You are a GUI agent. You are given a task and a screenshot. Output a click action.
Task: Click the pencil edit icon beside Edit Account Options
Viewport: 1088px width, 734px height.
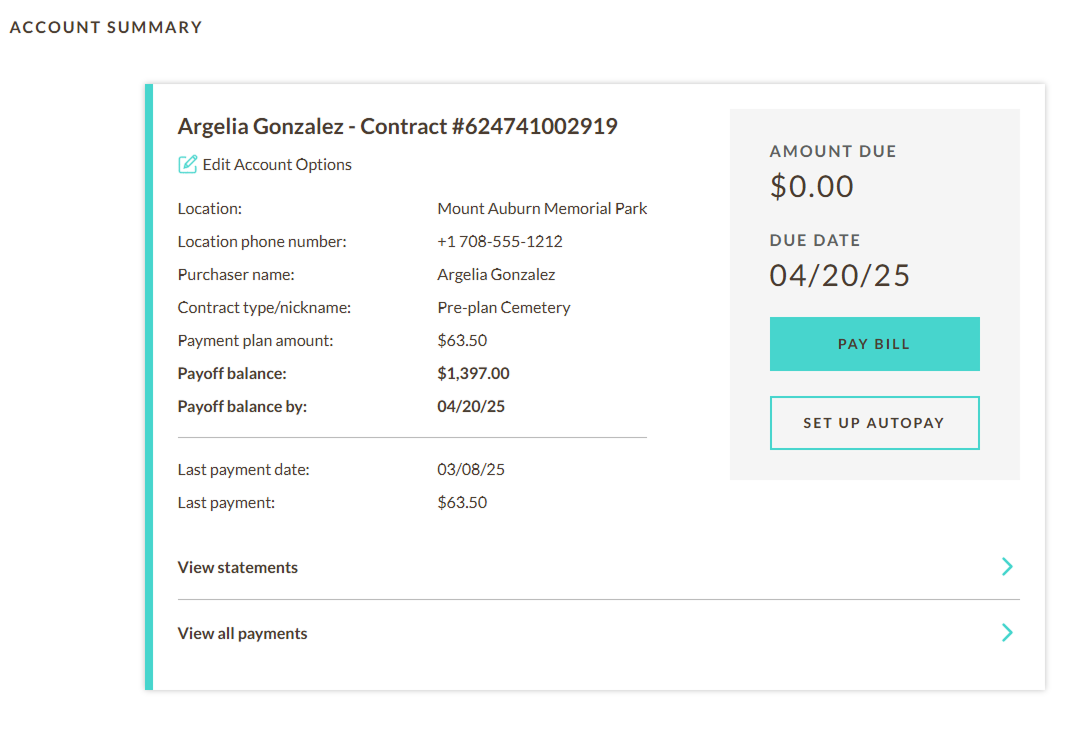point(187,164)
